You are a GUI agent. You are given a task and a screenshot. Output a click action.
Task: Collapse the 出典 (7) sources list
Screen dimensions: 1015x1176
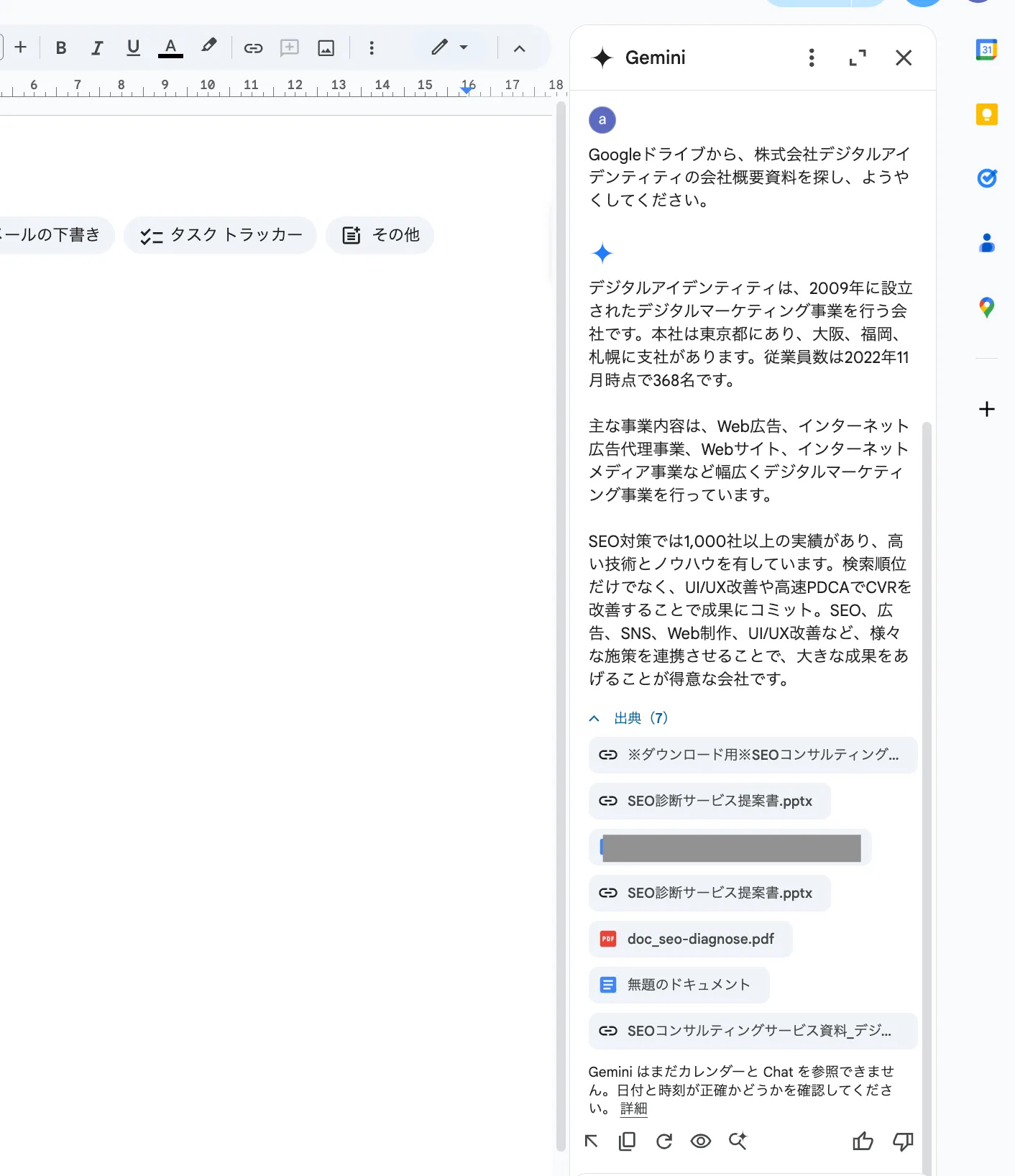pyautogui.click(x=628, y=718)
